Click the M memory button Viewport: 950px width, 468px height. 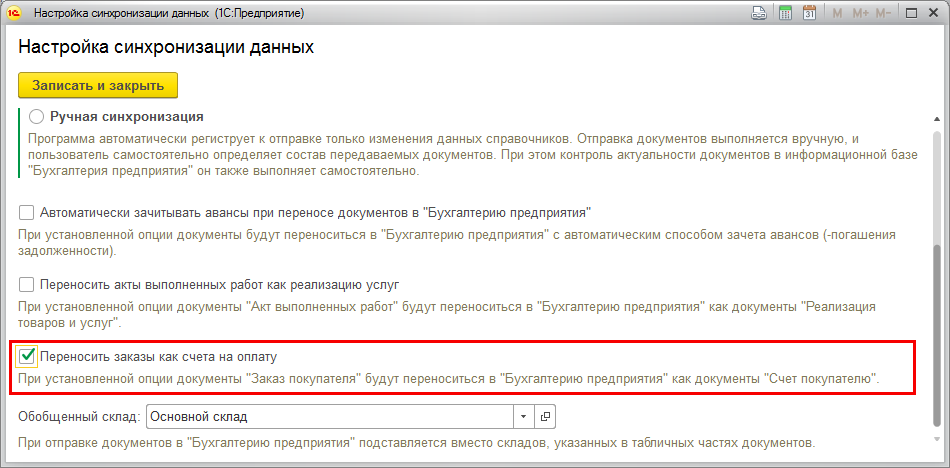pyautogui.click(x=837, y=13)
